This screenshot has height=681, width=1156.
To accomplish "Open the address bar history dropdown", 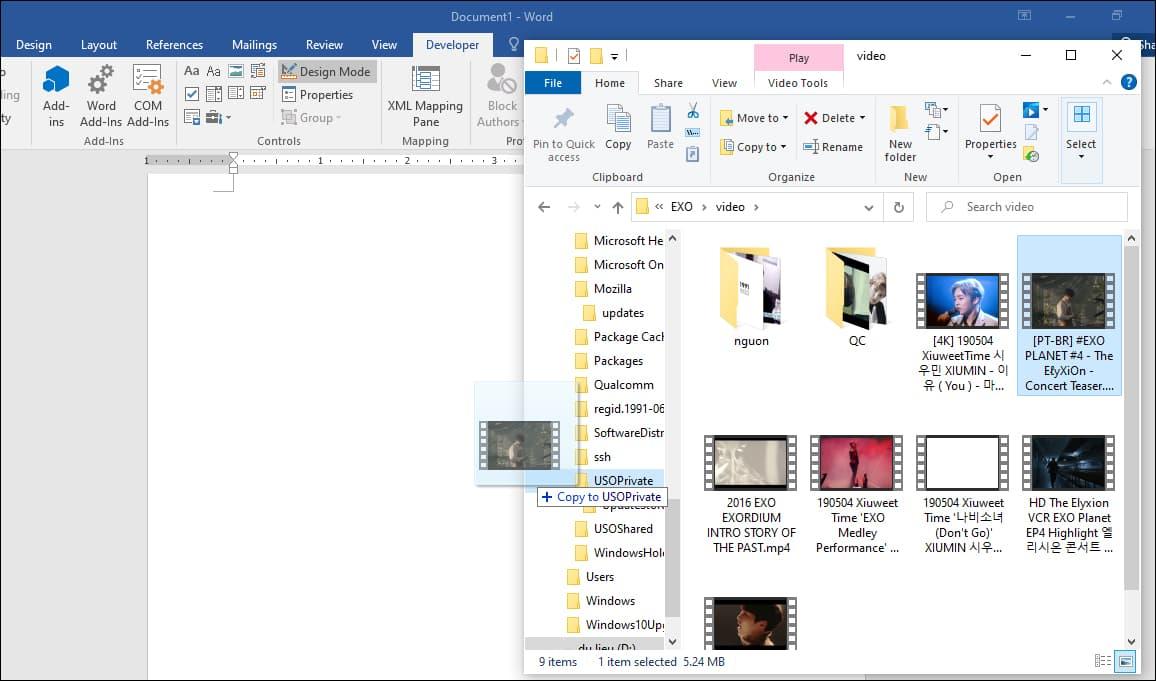I will pos(869,207).
